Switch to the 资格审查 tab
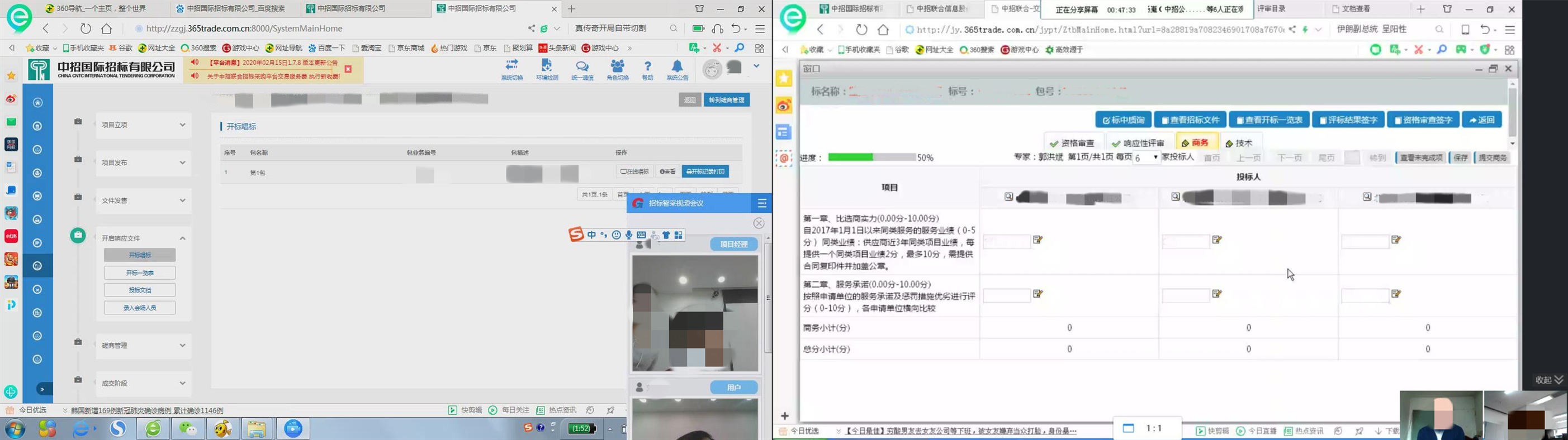The image size is (1568, 440). (x=1072, y=144)
